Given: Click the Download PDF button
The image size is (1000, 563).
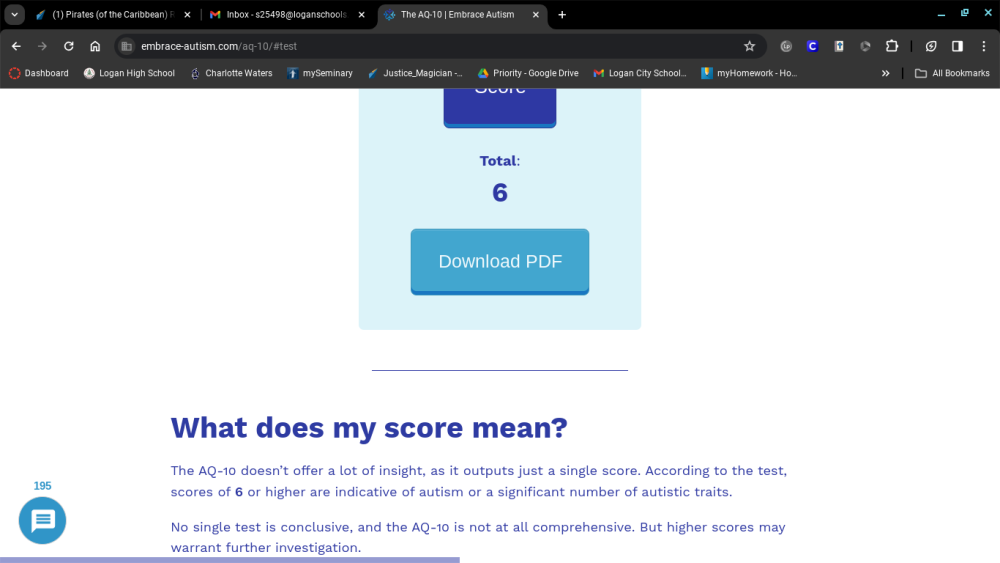Looking at the screenshot, I should coord(500,261).
